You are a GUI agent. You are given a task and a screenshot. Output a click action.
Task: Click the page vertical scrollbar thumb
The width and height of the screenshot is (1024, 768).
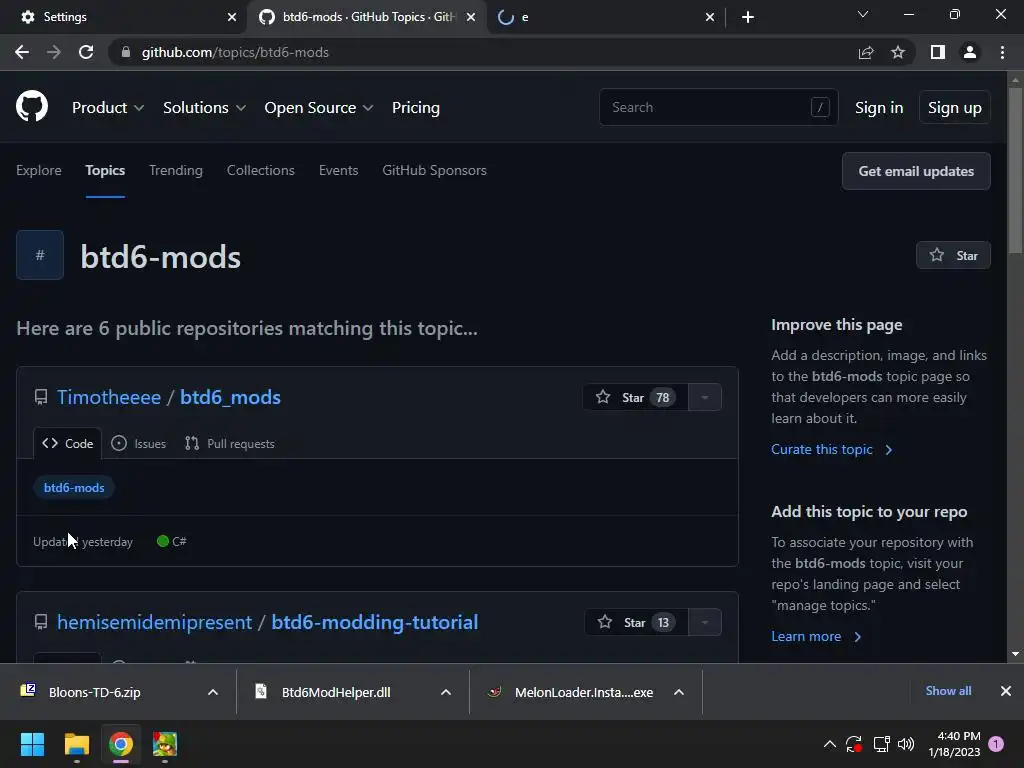[x=1015, y=170]
